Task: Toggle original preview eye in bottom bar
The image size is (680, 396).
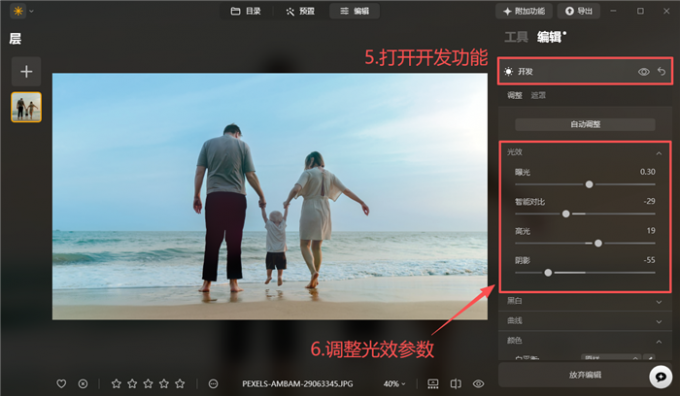Action: coord(478,384)
